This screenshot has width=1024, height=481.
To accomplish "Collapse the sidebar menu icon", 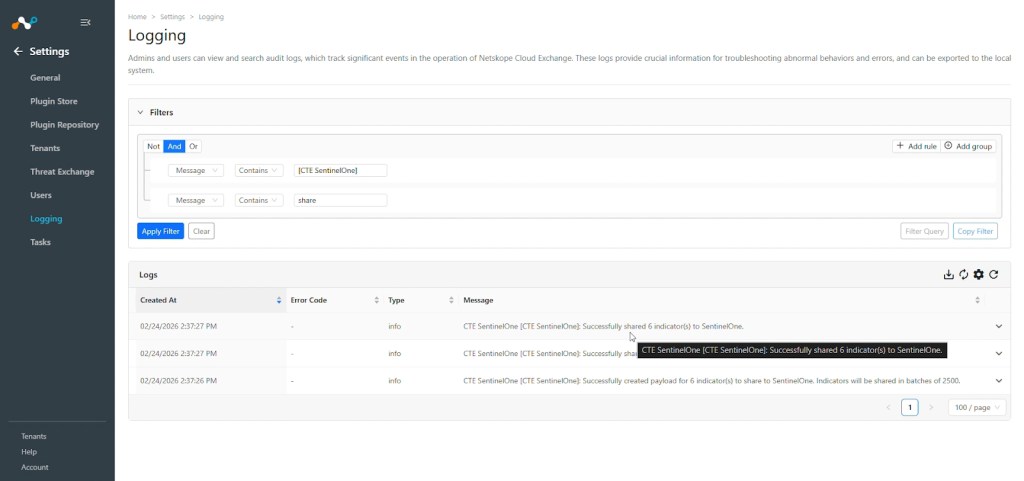I will click(85, 22).
